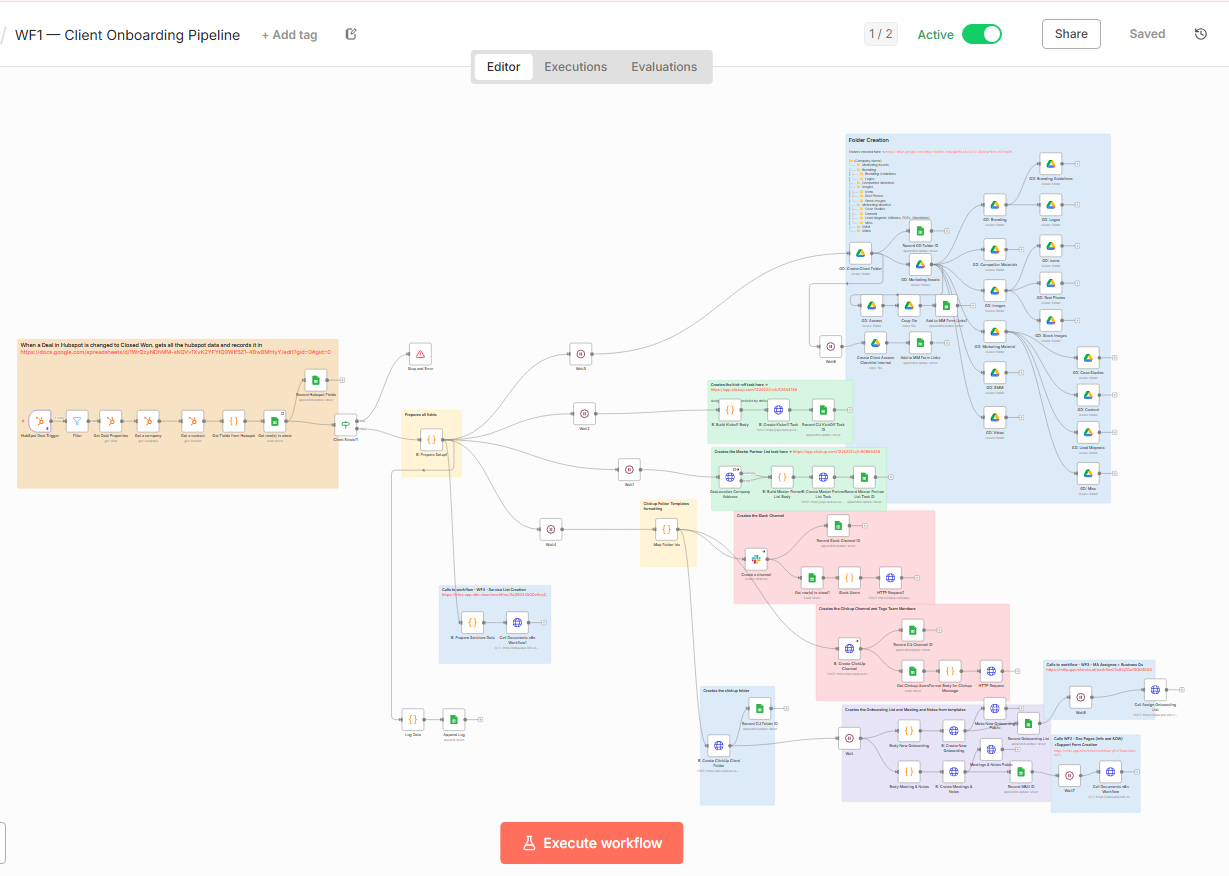Select the Append Log Google Sheets node
Screen dimensions: 1229x876
[454, 719]
